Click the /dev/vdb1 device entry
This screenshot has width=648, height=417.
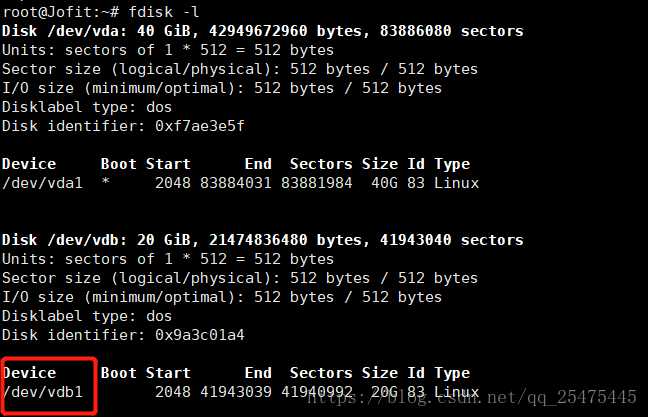click(43, 392)
